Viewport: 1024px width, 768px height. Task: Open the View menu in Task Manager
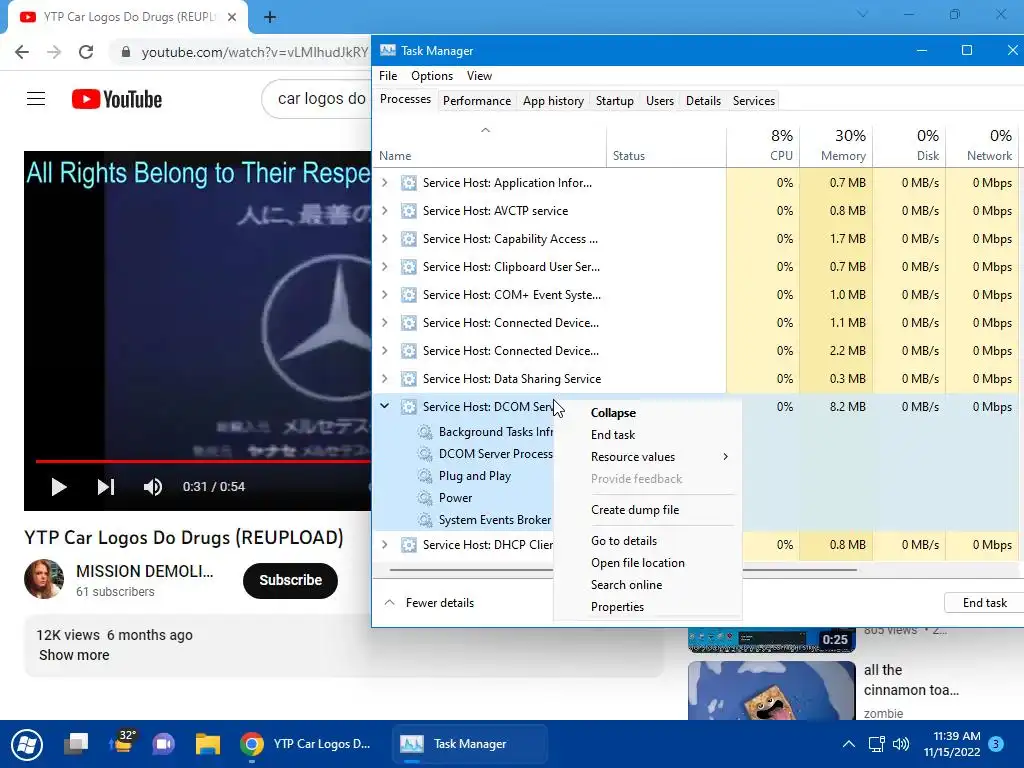(x=479, y=76)
